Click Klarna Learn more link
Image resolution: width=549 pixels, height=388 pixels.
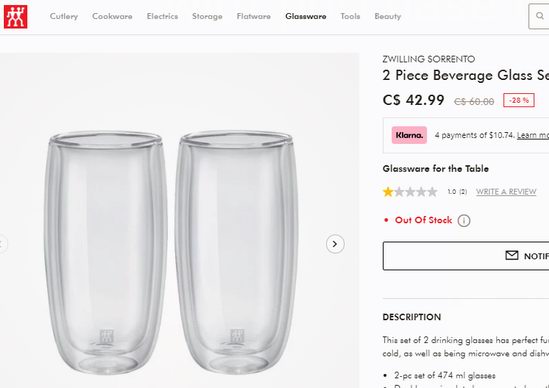tap(533, 135)
